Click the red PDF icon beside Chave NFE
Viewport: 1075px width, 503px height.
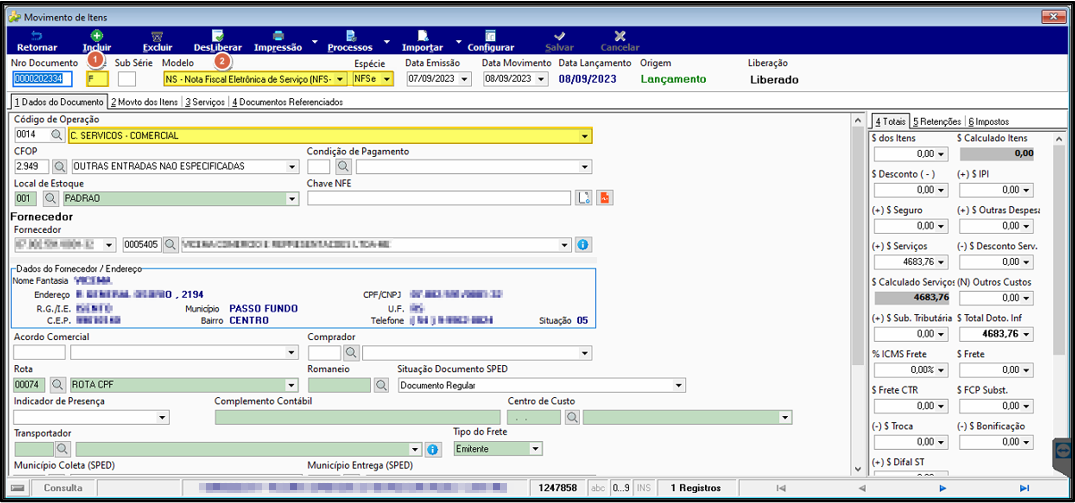(604, 198)
